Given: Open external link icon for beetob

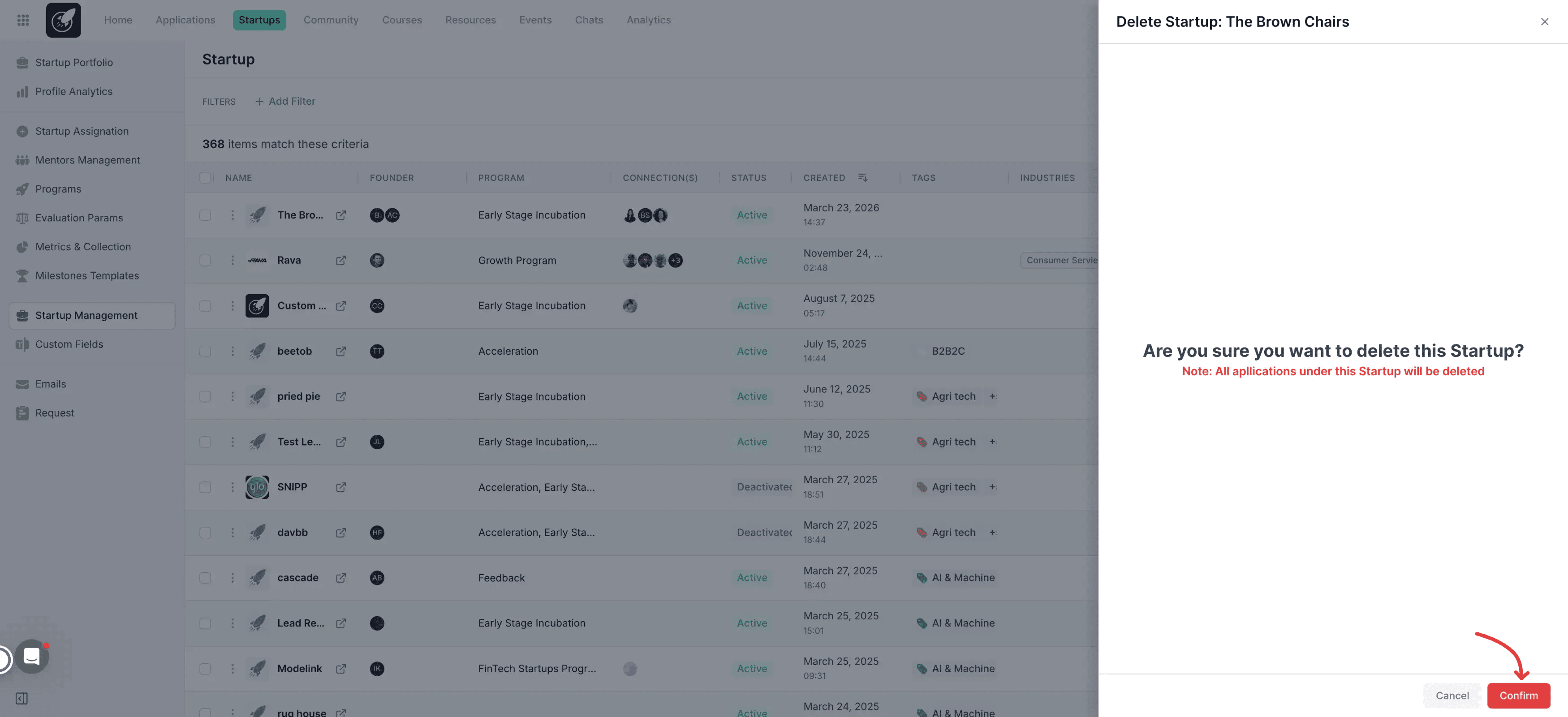Looking at the screenshot, I should pos(341,351).
